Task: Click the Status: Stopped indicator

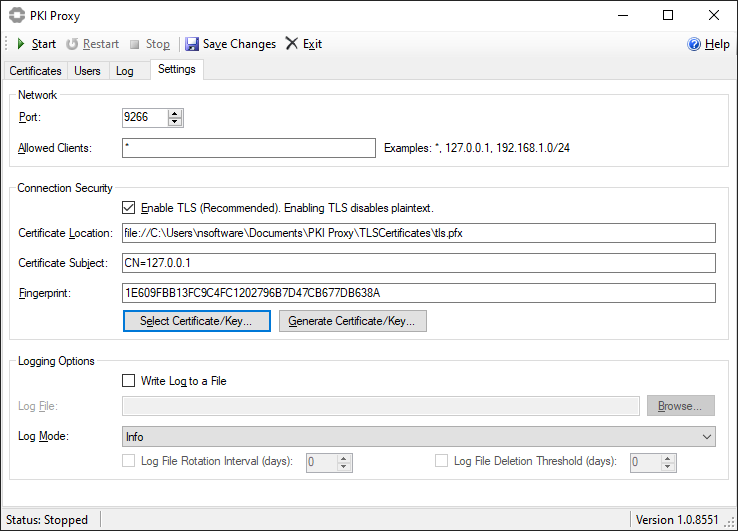Action: pyautogui.click(x=47, y=520)
